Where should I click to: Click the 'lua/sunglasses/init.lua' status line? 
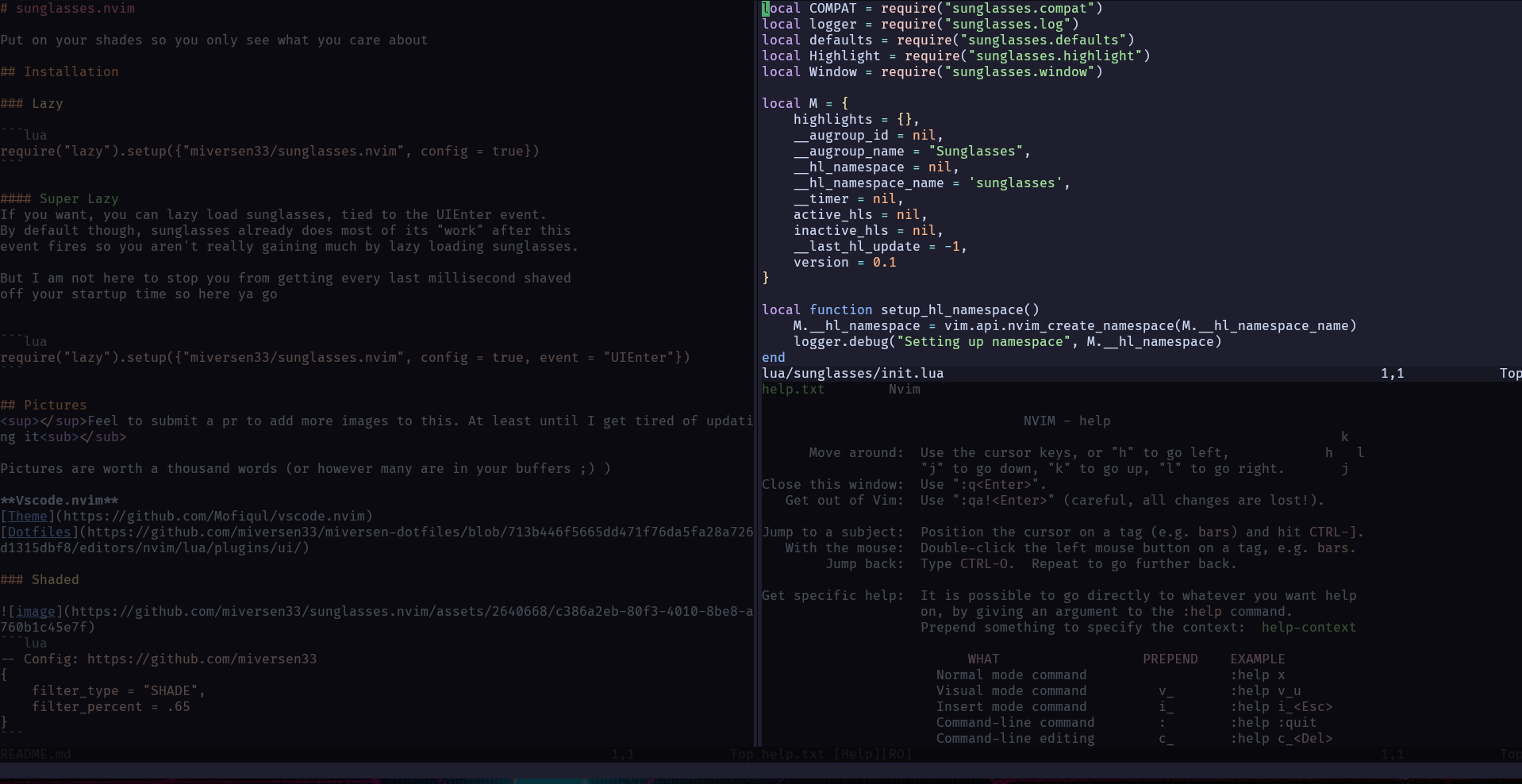click(x=1141, y=373)
